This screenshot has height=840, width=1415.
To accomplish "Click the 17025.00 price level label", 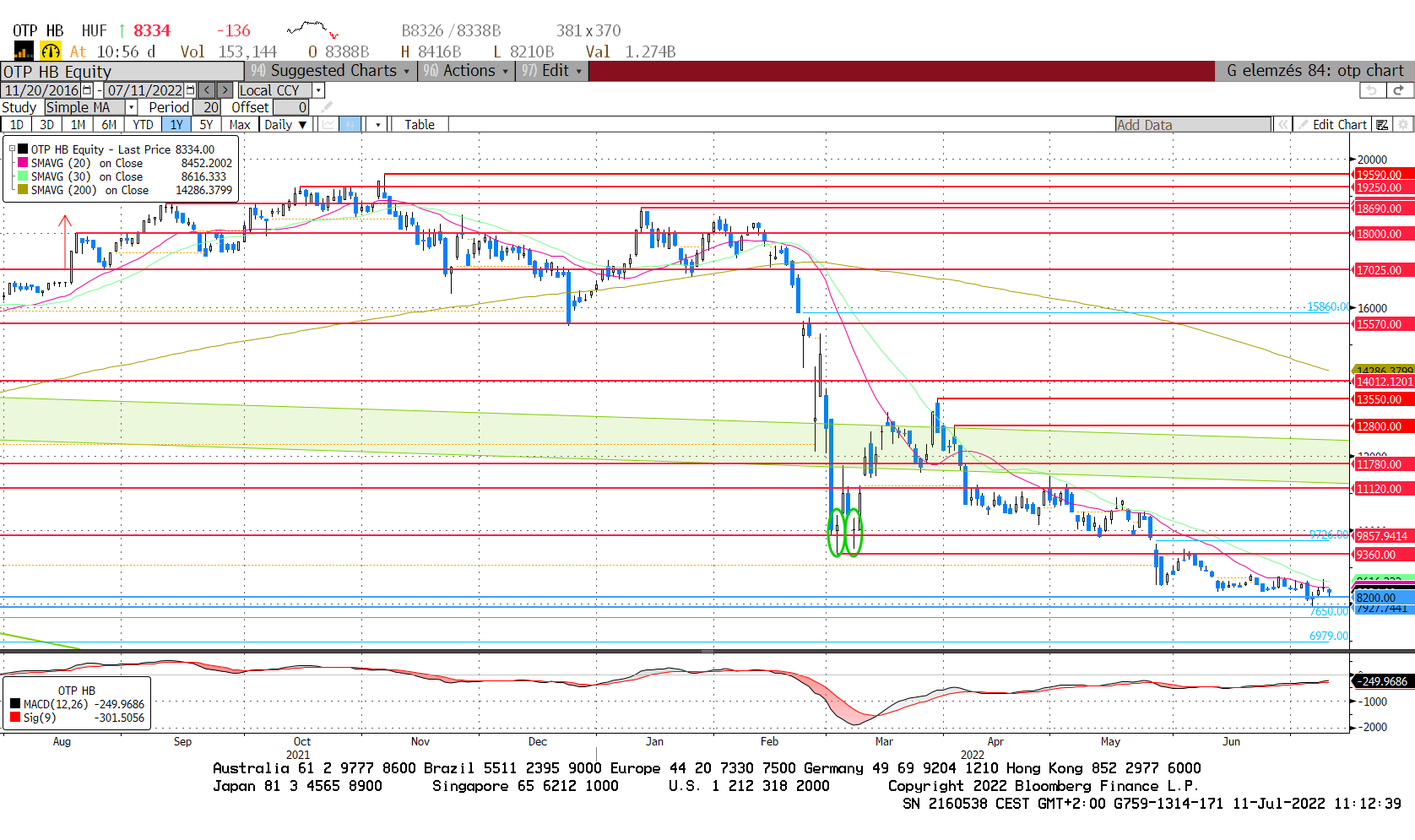I will click(x=1384, y=270).
